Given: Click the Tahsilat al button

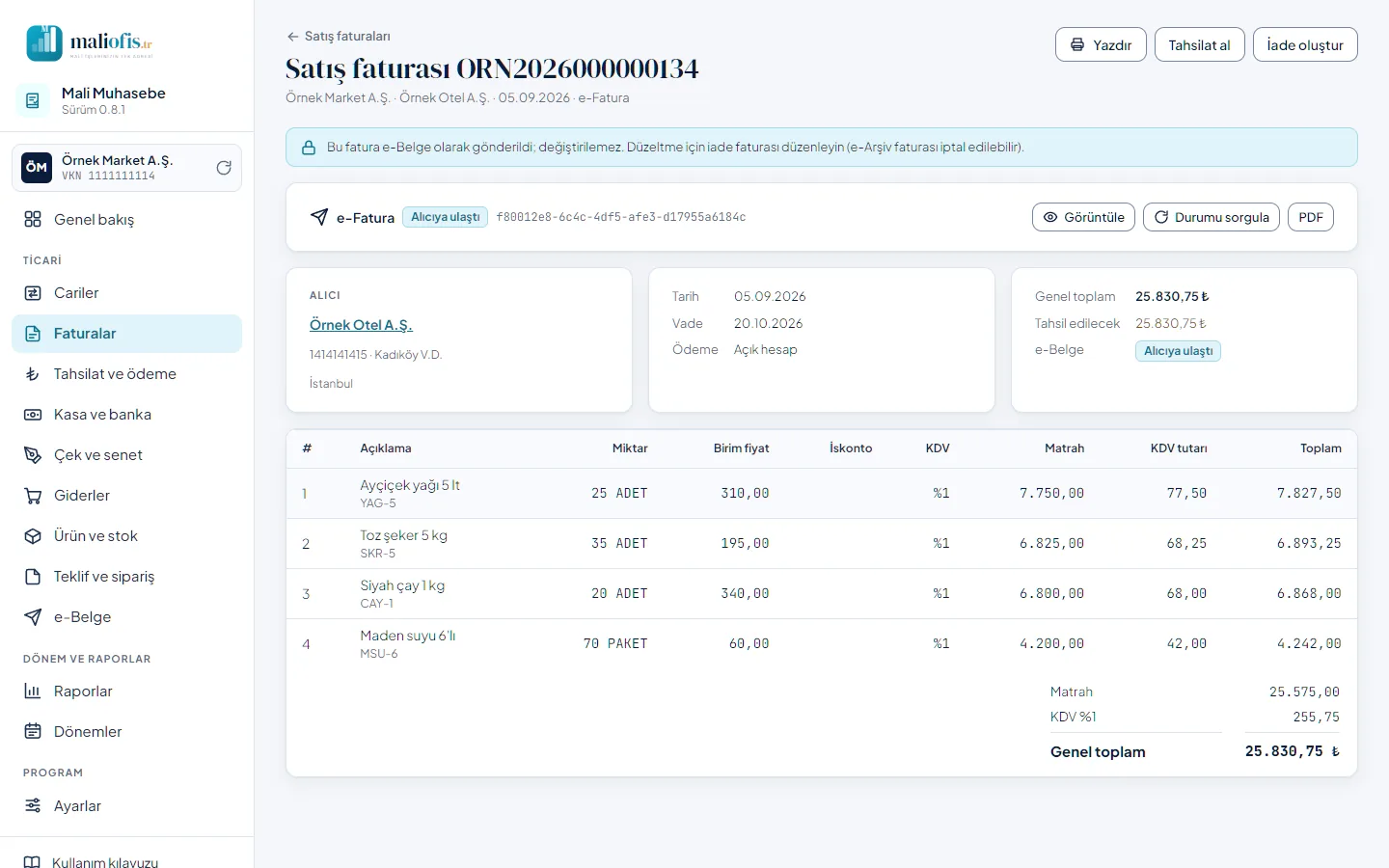Looking at the screenshot, I should tap(1199, 45).
